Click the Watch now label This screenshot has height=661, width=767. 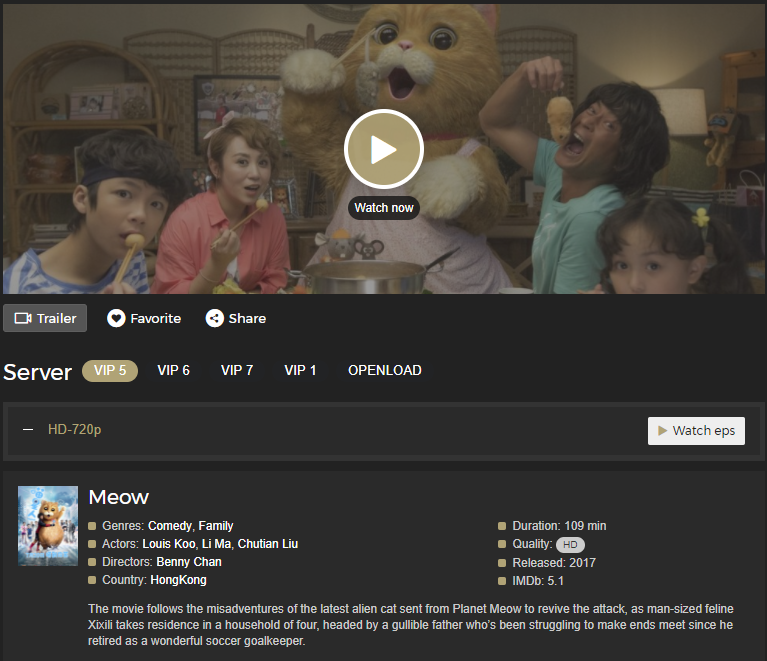pyautogui.click(x=384, y=208)
